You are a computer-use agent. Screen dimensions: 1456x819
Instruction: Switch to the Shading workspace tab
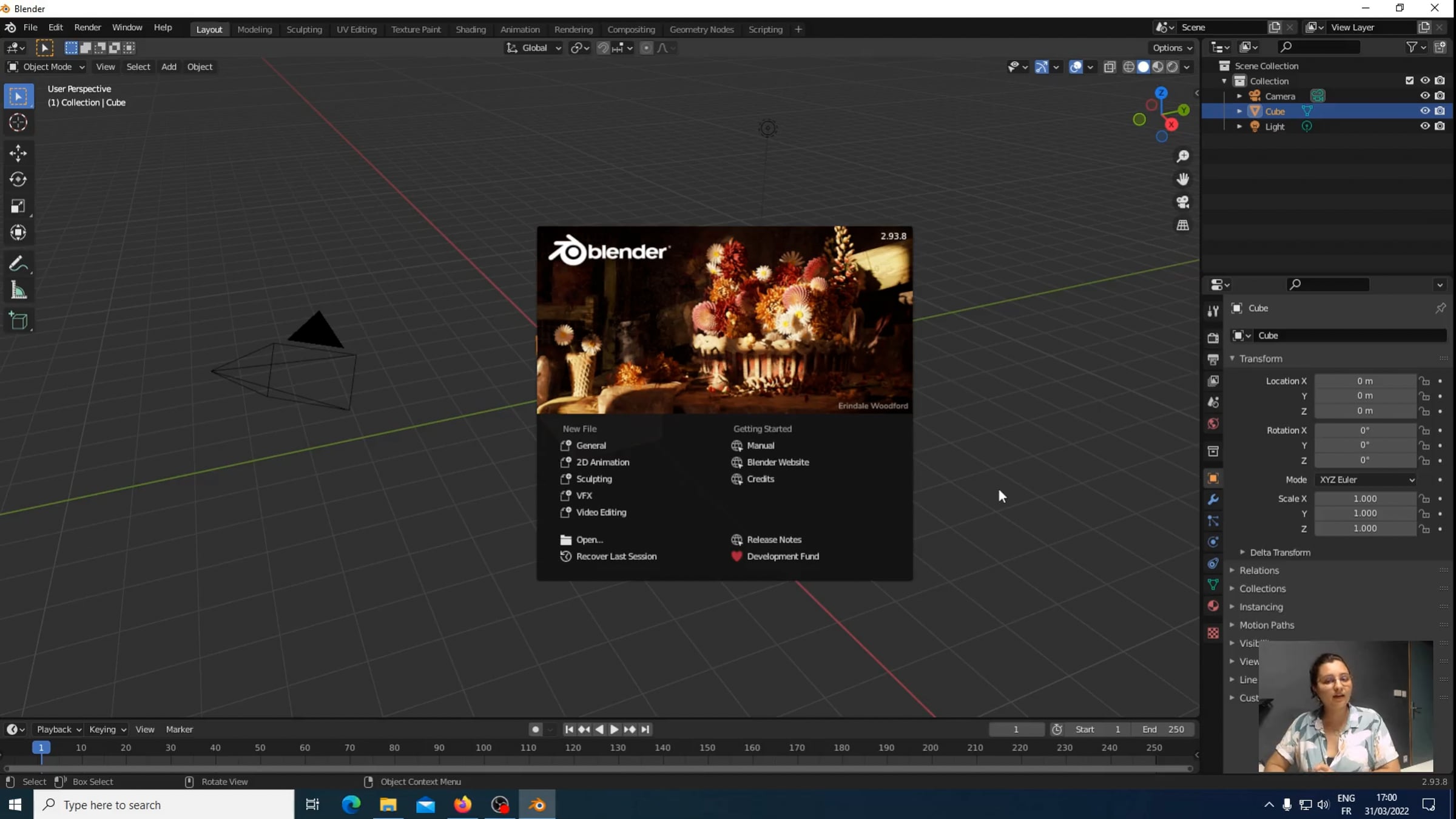(x=471, y=29)
